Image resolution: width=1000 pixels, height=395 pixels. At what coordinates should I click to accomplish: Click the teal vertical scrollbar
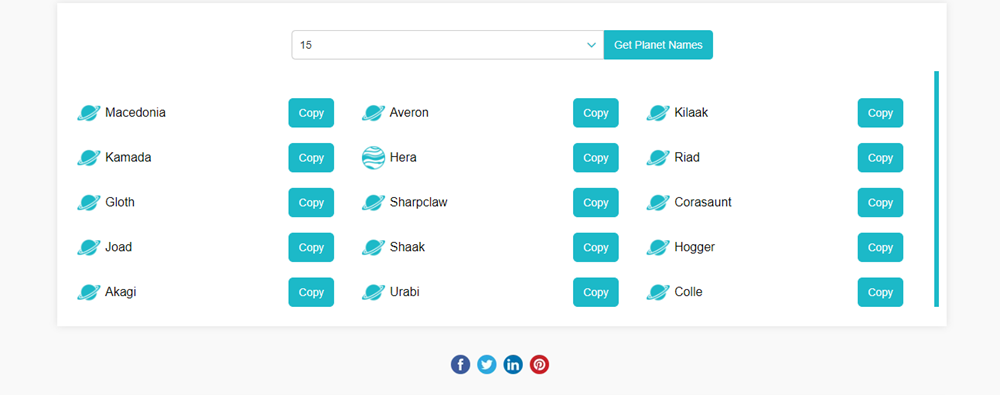point(936,189)
